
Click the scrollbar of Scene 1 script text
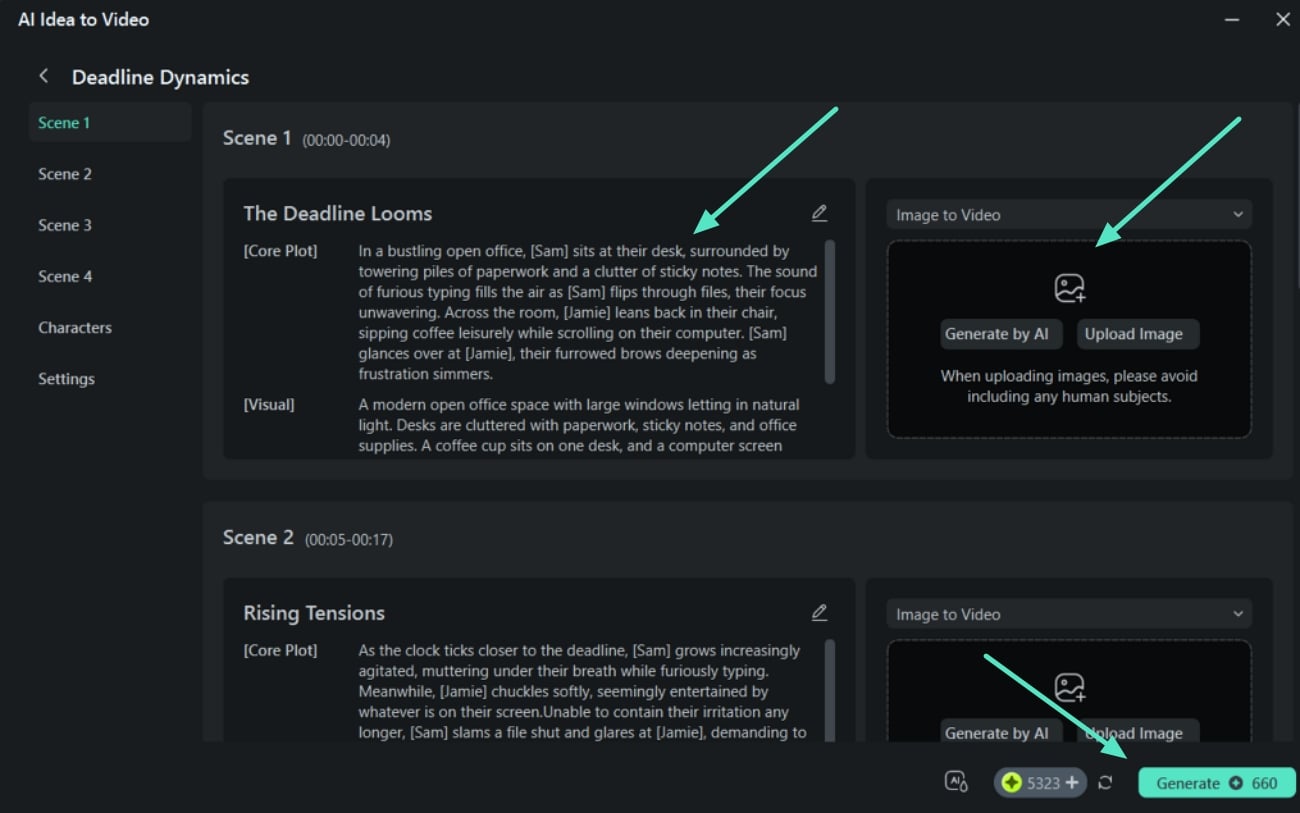(x=830, y=311)
